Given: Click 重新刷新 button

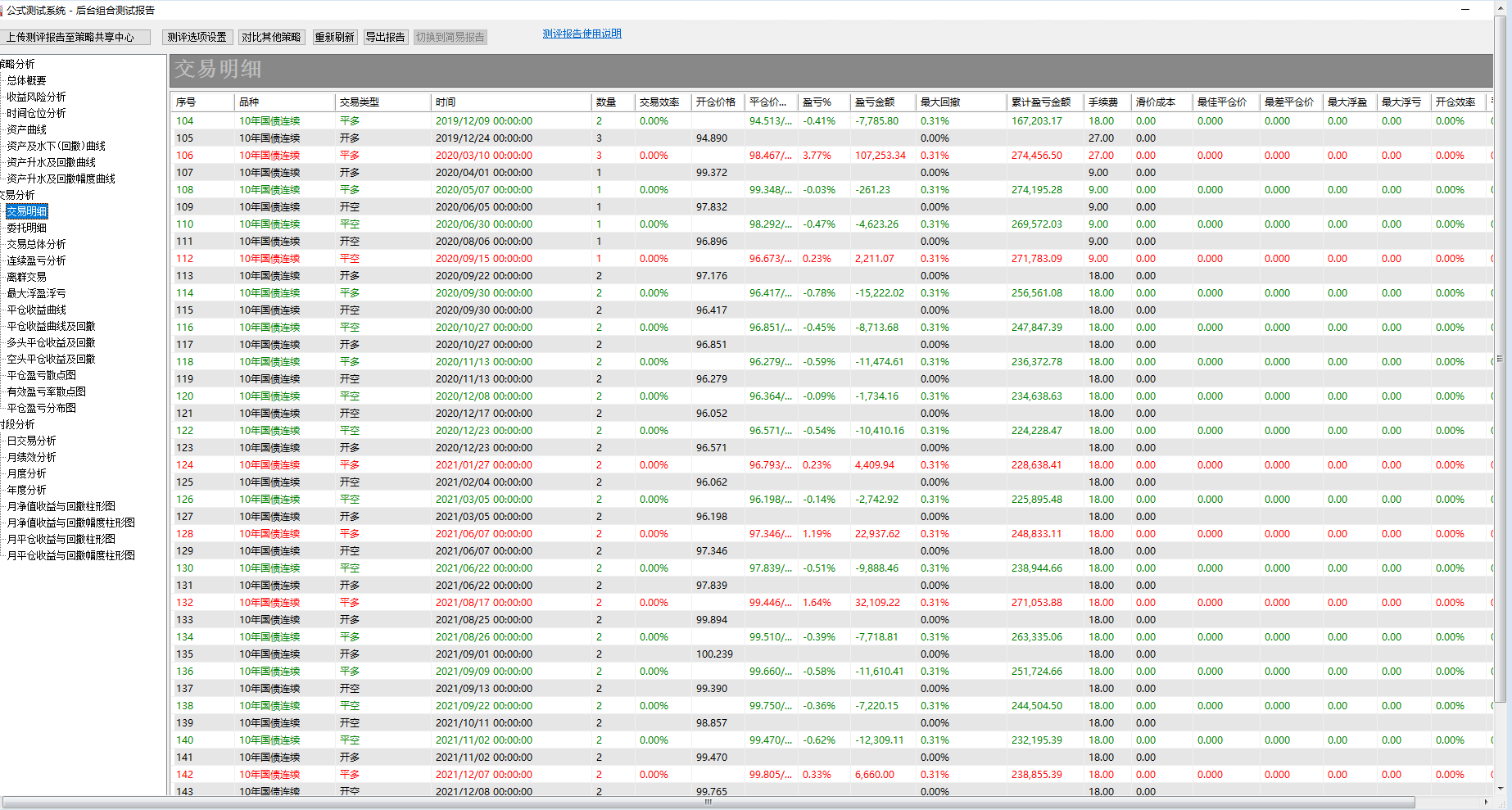Looking at the screenshot, I should click(x=334, y=37).
